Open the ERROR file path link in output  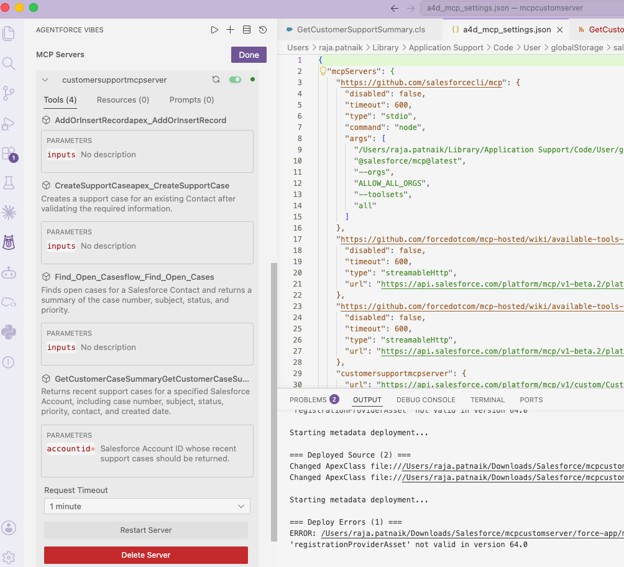click(472, 533)
